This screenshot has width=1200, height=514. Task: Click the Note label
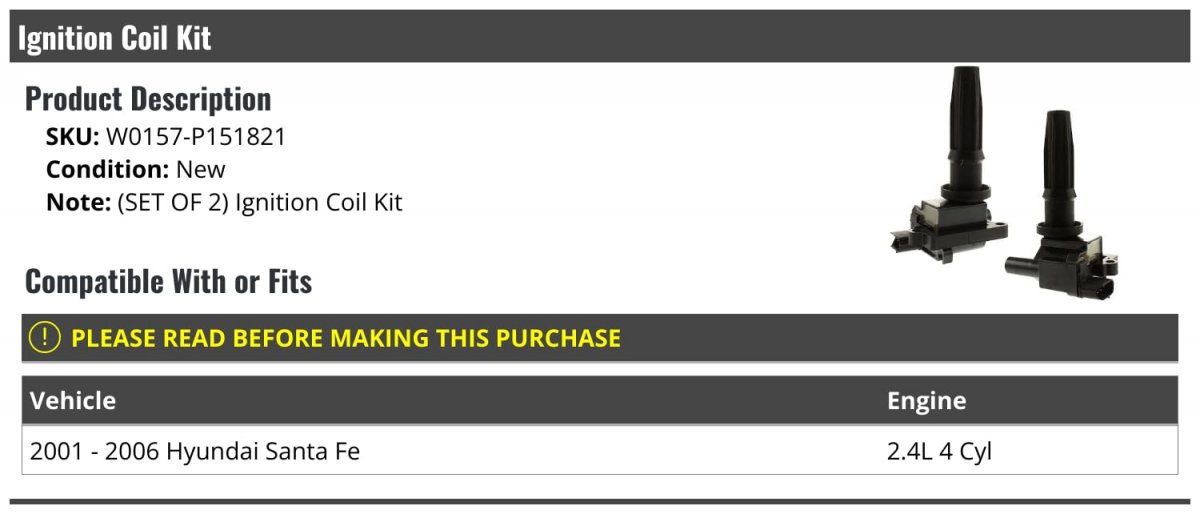coord(78,203)
